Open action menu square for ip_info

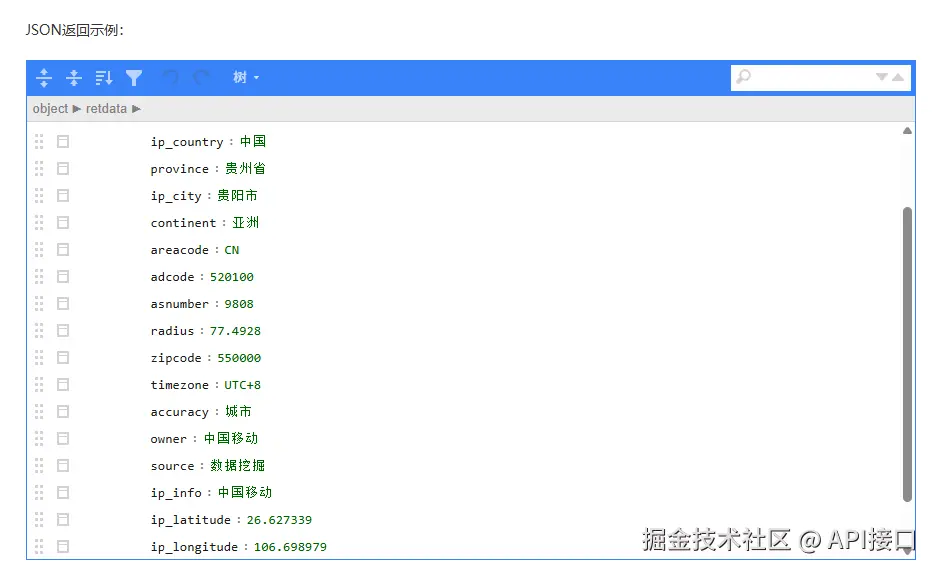[63, 493]
